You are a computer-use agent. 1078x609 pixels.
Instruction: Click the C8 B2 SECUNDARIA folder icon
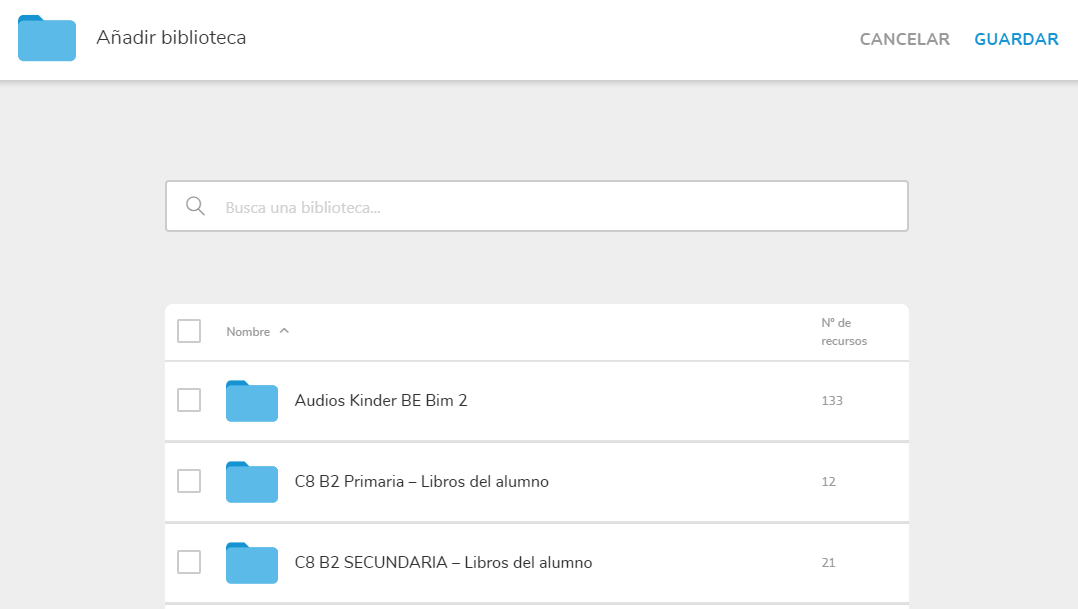pos(252,563)
